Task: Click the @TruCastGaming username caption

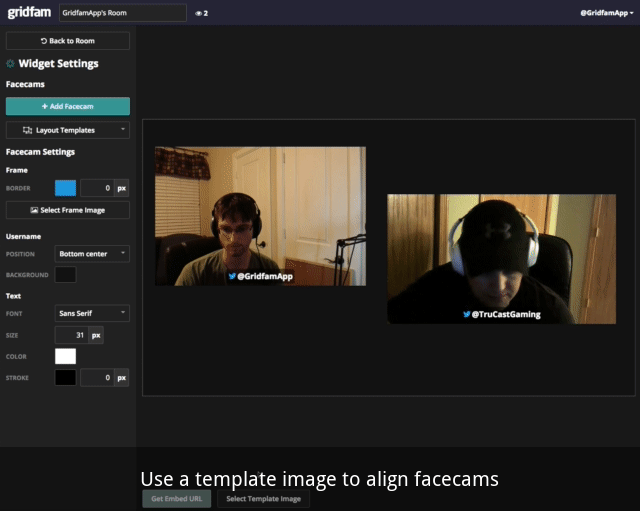Action: pyautogui.click(x=502, y=314)
